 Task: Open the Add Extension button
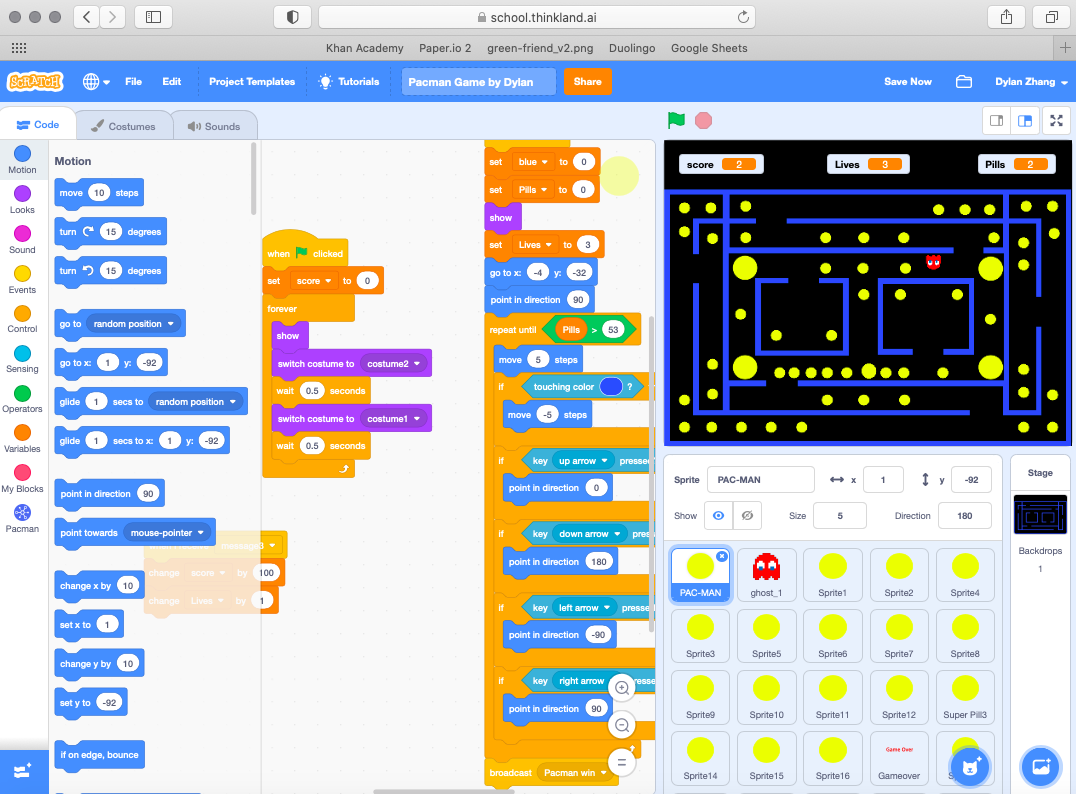point(23,771)
